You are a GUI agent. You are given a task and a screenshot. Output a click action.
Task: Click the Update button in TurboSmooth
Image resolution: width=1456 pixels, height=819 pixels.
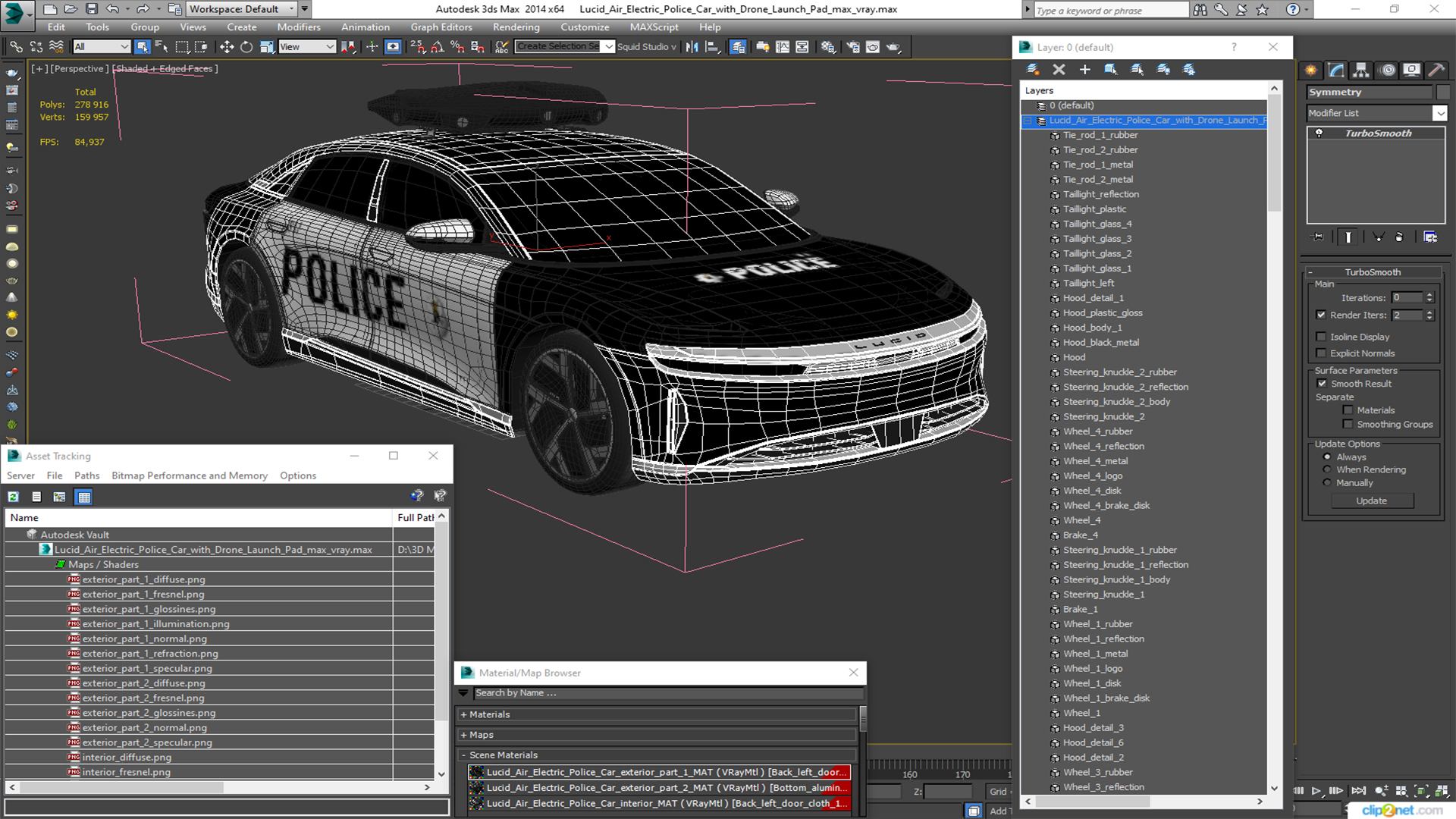[x=1371, y=500]
